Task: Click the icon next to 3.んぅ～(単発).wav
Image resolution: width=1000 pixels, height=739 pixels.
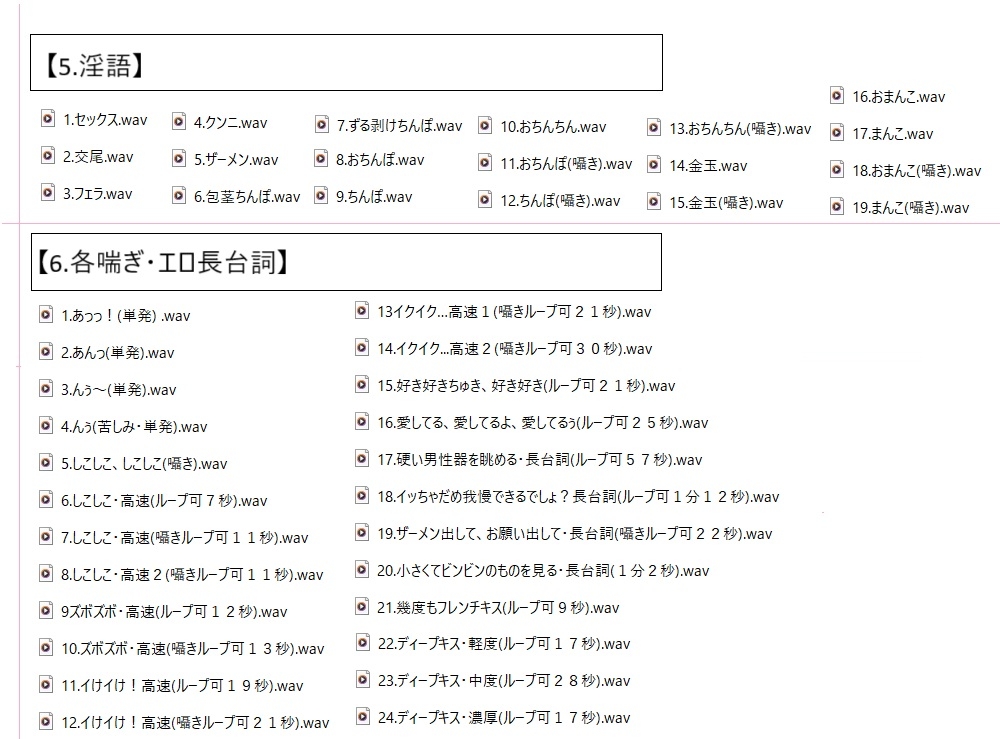Action: tap(46, 389)
